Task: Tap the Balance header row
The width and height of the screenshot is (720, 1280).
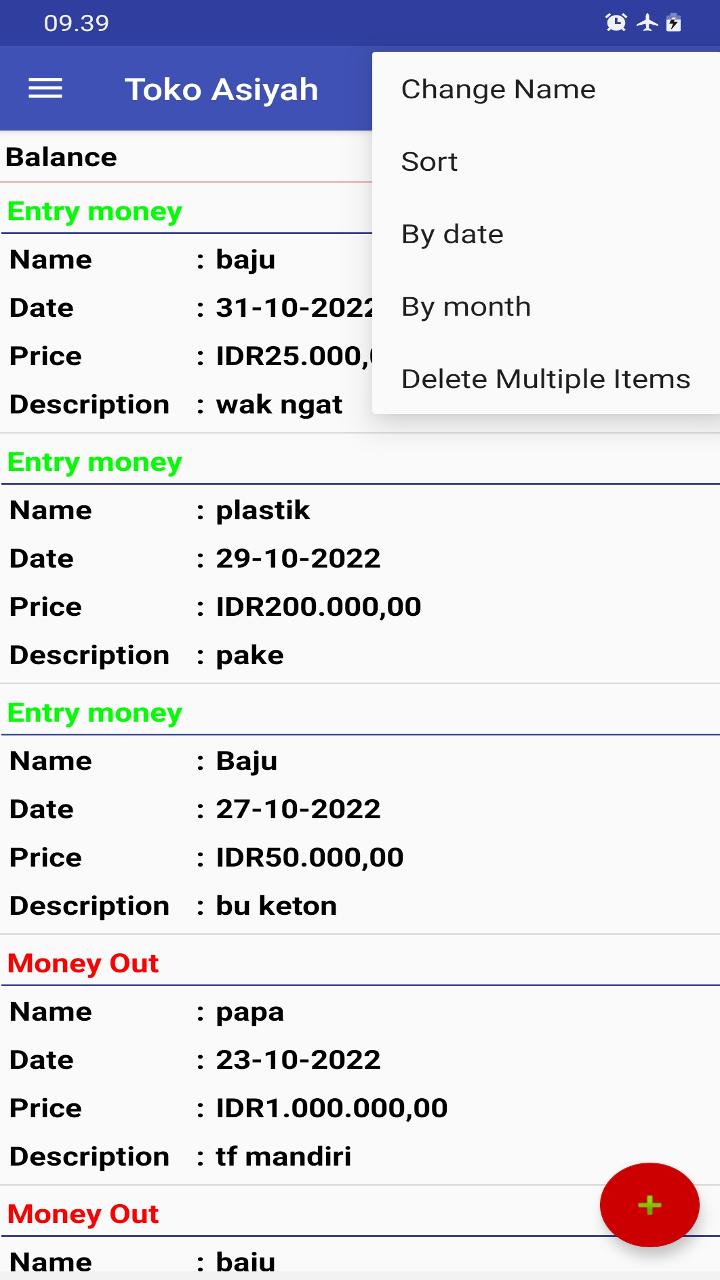Action: point(186,157)
